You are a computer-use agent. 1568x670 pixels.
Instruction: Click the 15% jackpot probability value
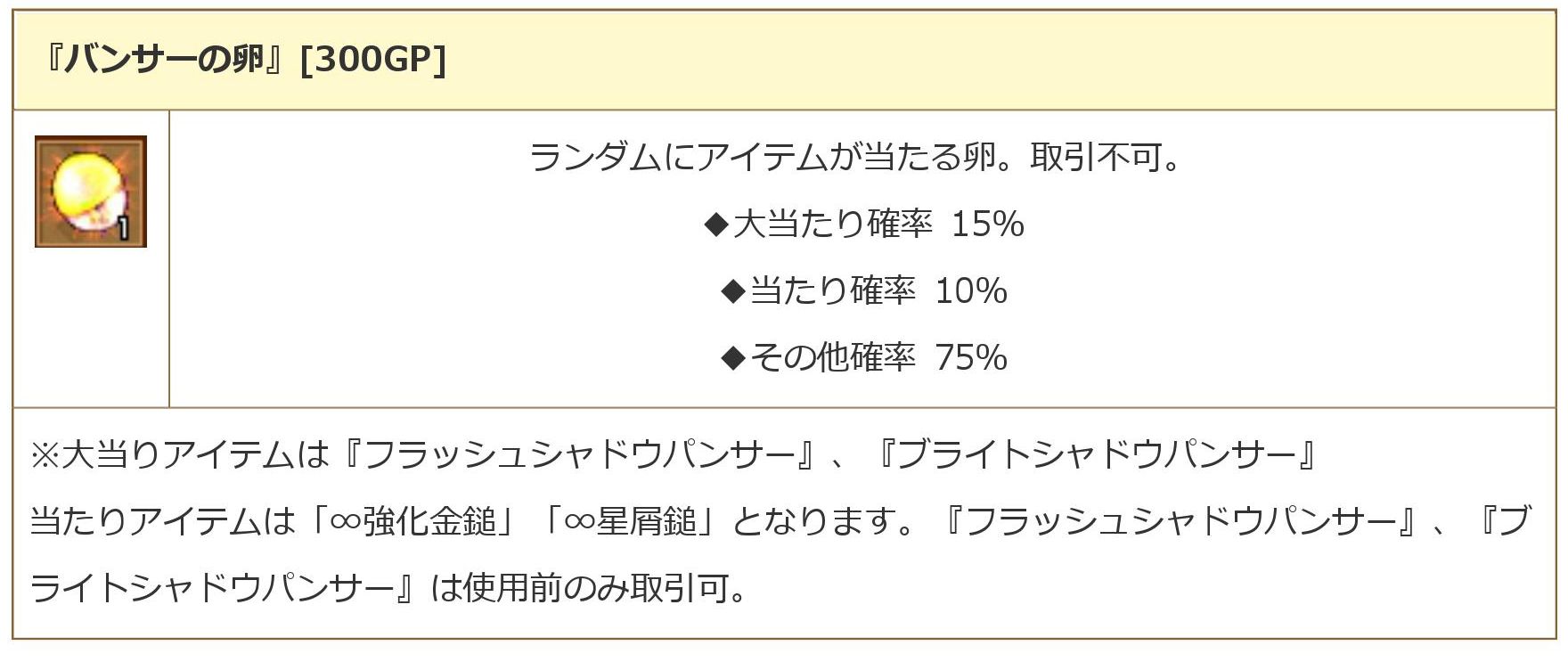(987, 225)
